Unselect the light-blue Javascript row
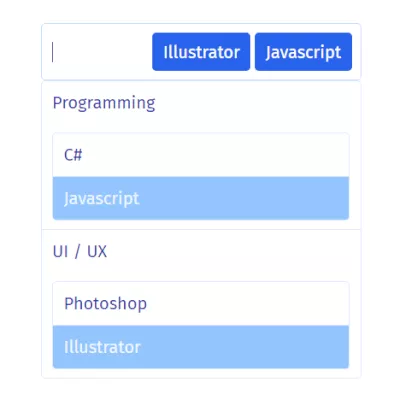The width and height of the screenshot is (400, 400). 201,198
